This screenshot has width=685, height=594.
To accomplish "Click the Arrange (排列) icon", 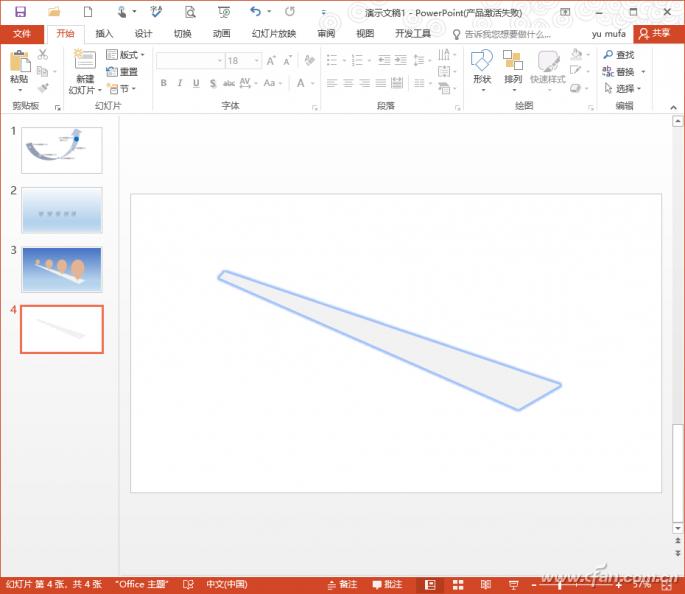I will pyautogui.click(x=513, y=67).
